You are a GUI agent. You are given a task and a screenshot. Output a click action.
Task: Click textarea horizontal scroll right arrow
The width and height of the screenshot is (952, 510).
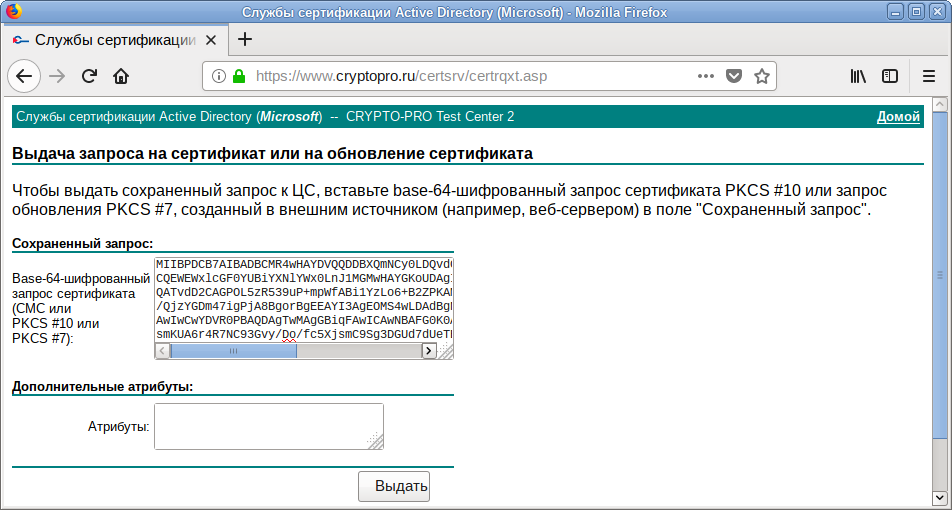(429, 351)
